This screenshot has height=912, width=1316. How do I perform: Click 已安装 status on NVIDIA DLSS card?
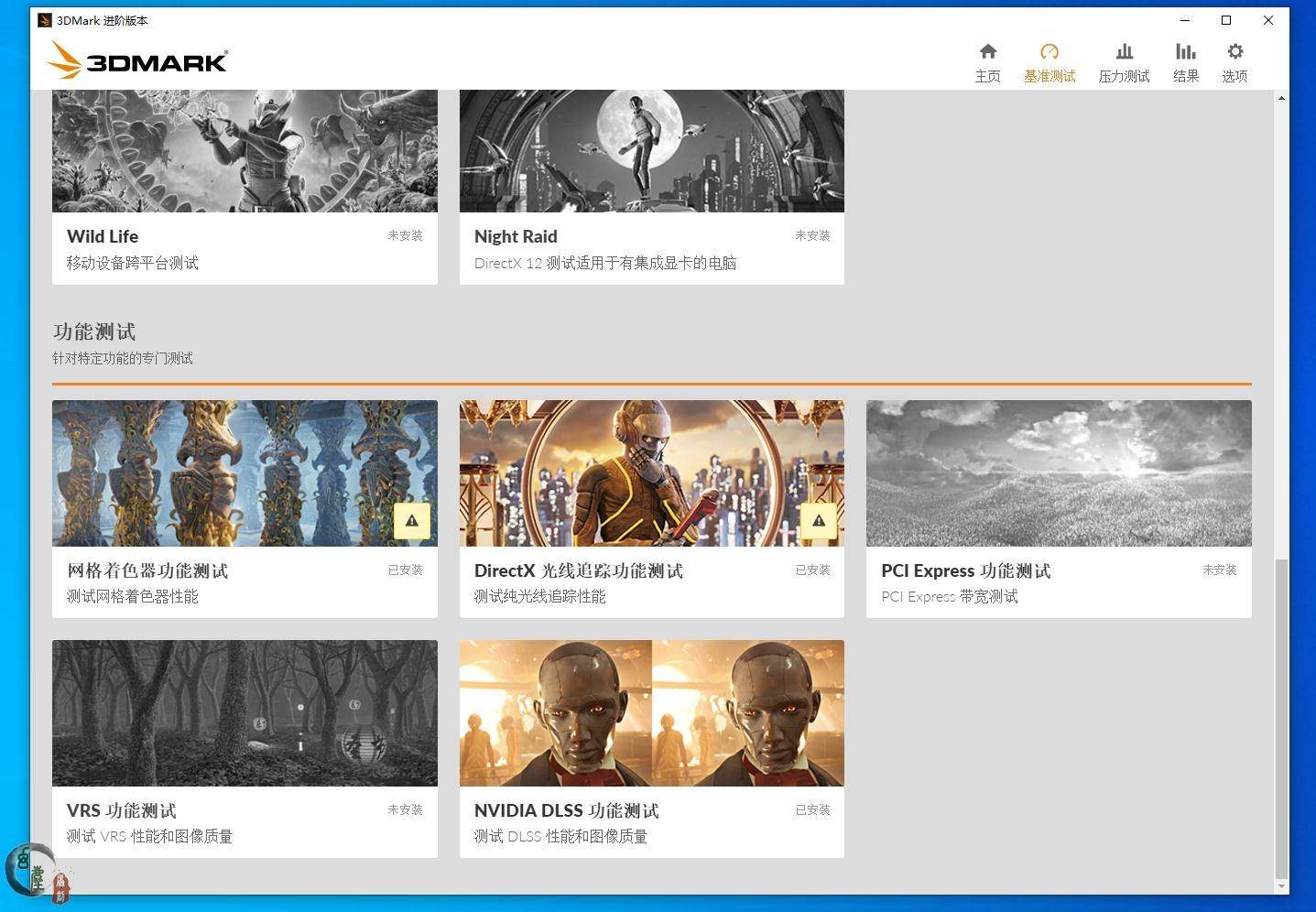(x=812, y=809)
